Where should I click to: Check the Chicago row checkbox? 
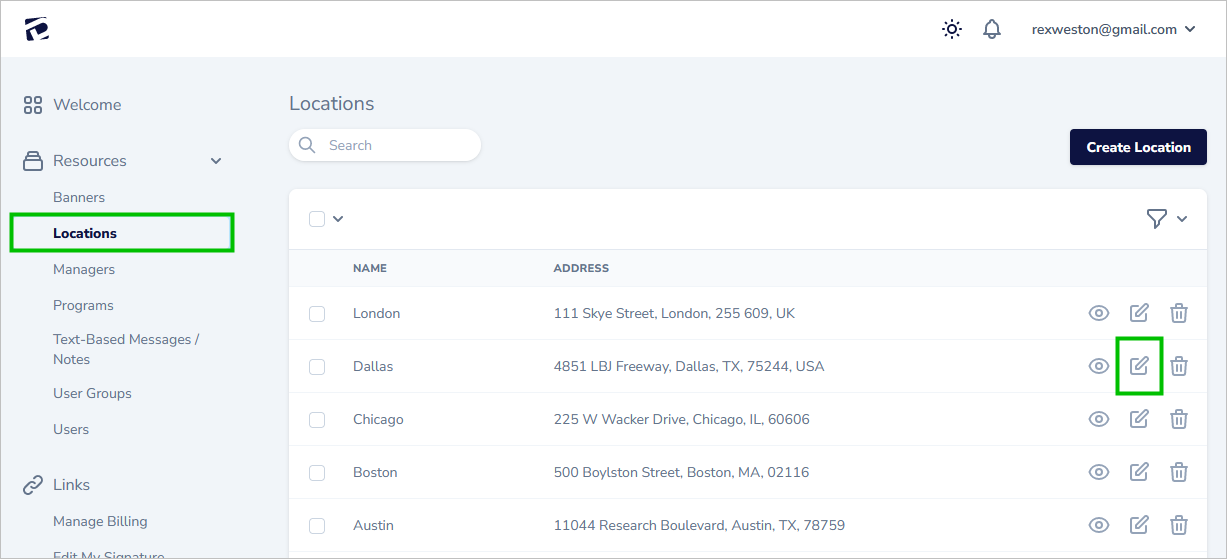317,419
